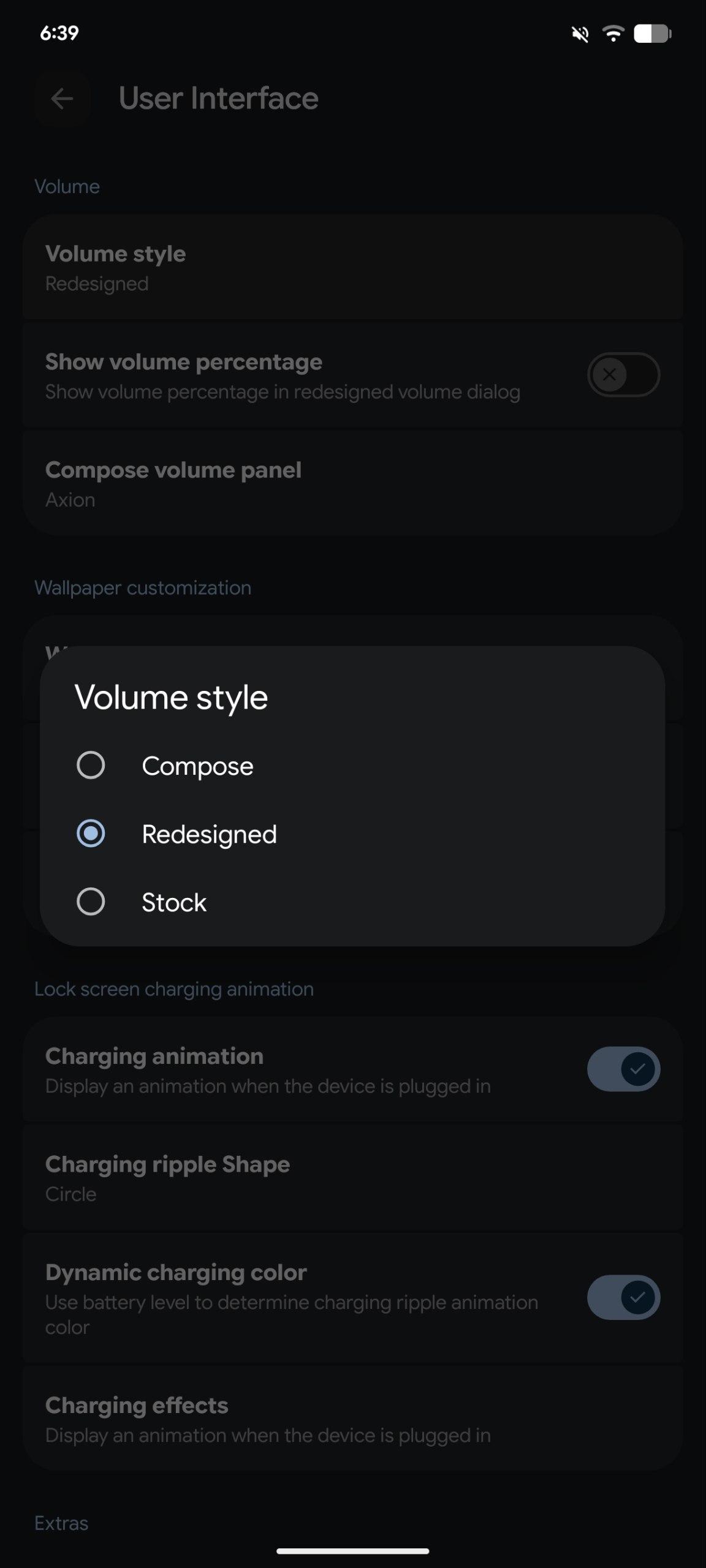Select the Redesigned radio option
The height and width of the screenshot is (1568, 706).
91,834
